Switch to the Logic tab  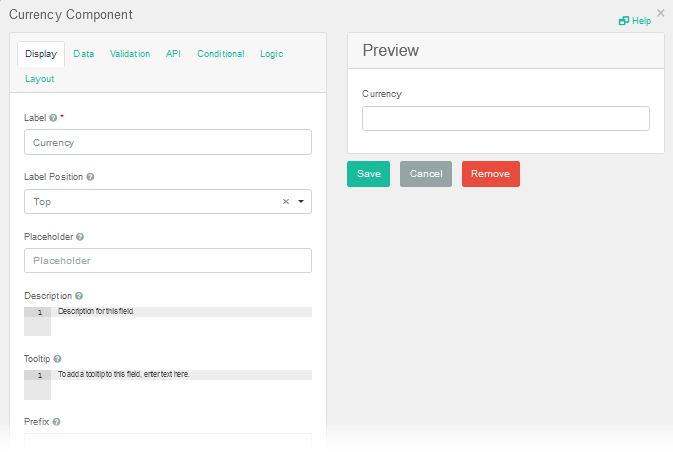pos(271,54)
